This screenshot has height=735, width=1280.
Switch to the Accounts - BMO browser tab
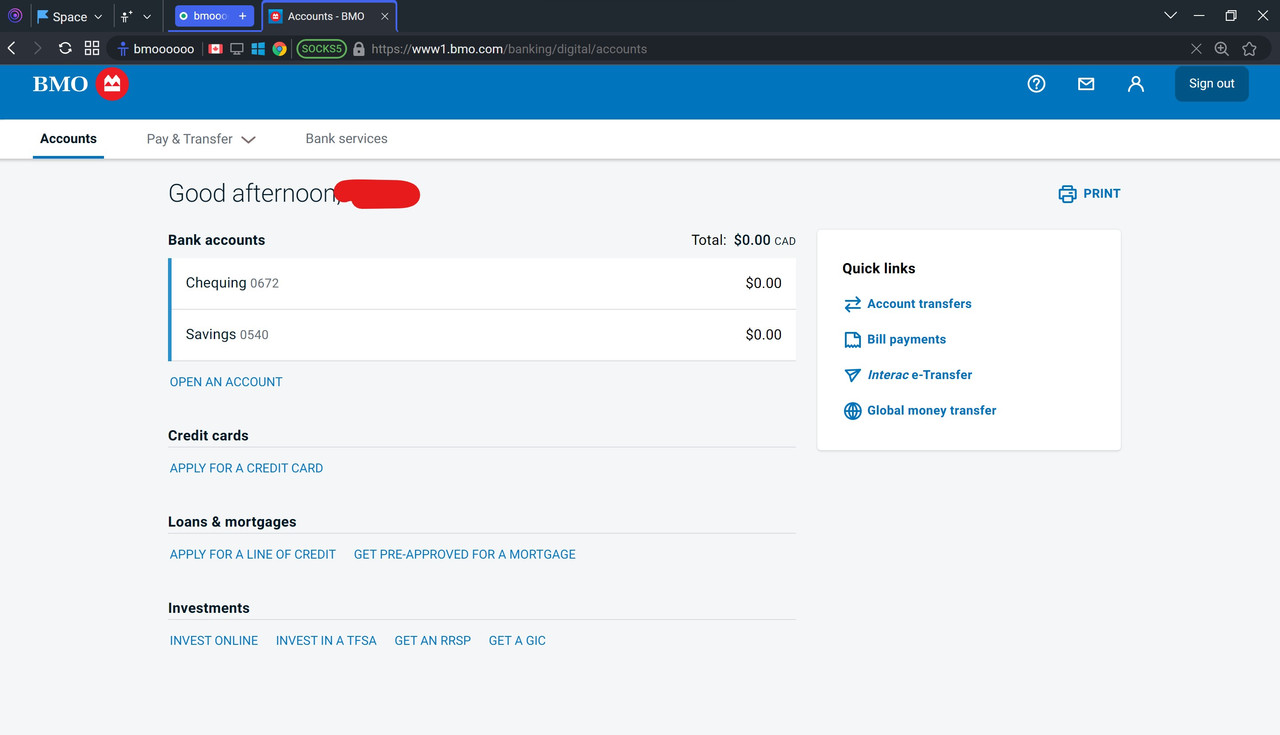[330, 16]
